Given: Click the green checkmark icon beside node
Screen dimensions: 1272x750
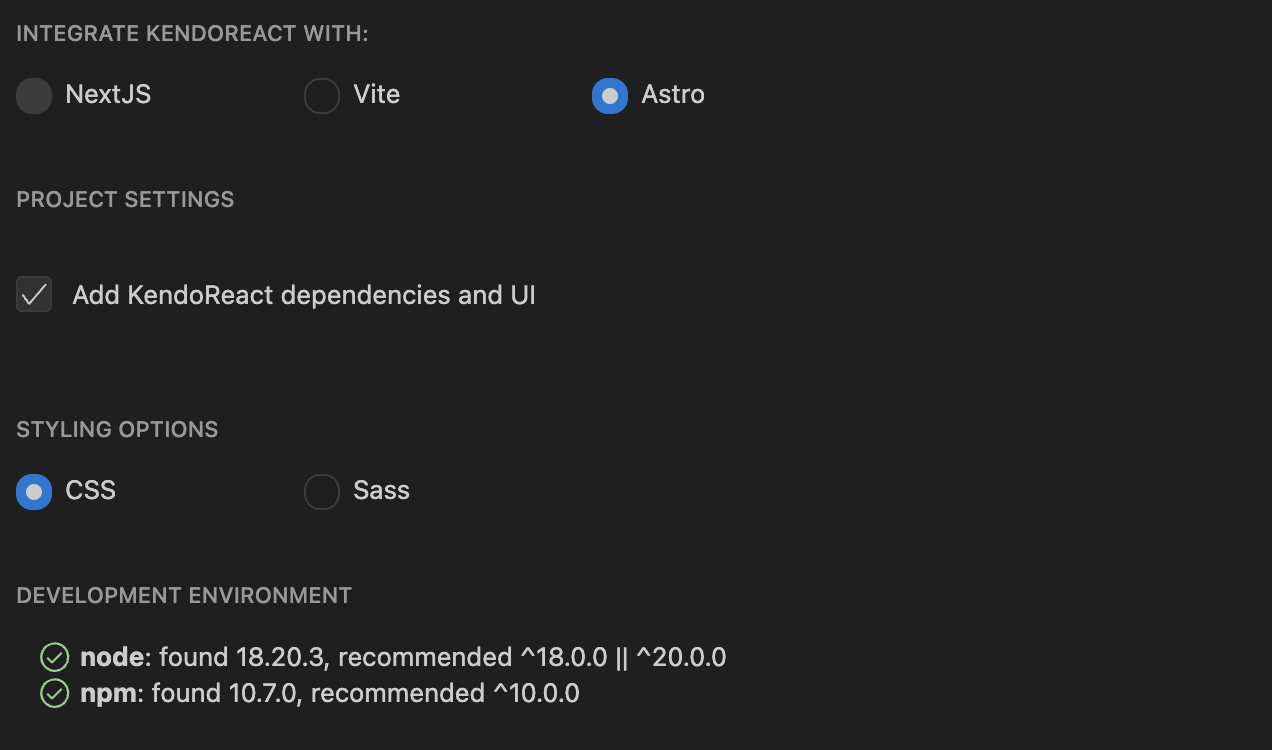Looking at the screenshot, I should pos(54,658).
